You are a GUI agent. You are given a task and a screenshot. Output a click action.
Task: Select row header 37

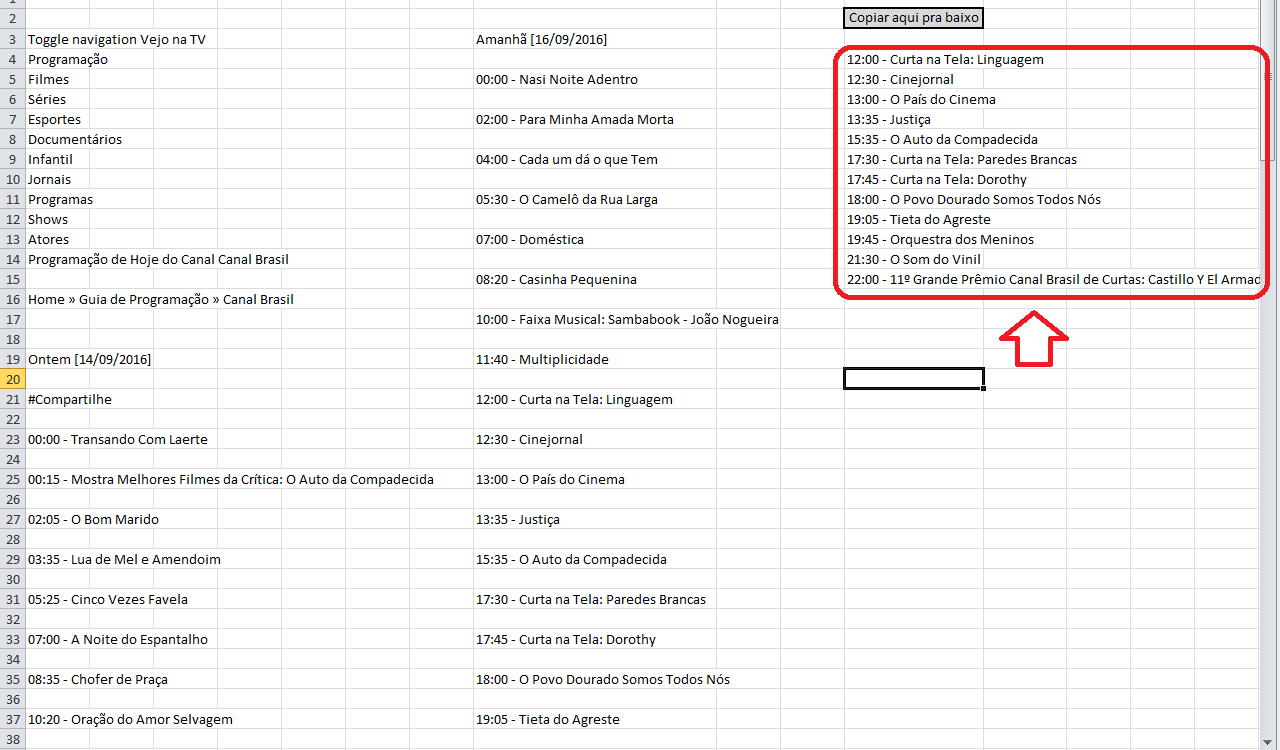pos(12,719)
